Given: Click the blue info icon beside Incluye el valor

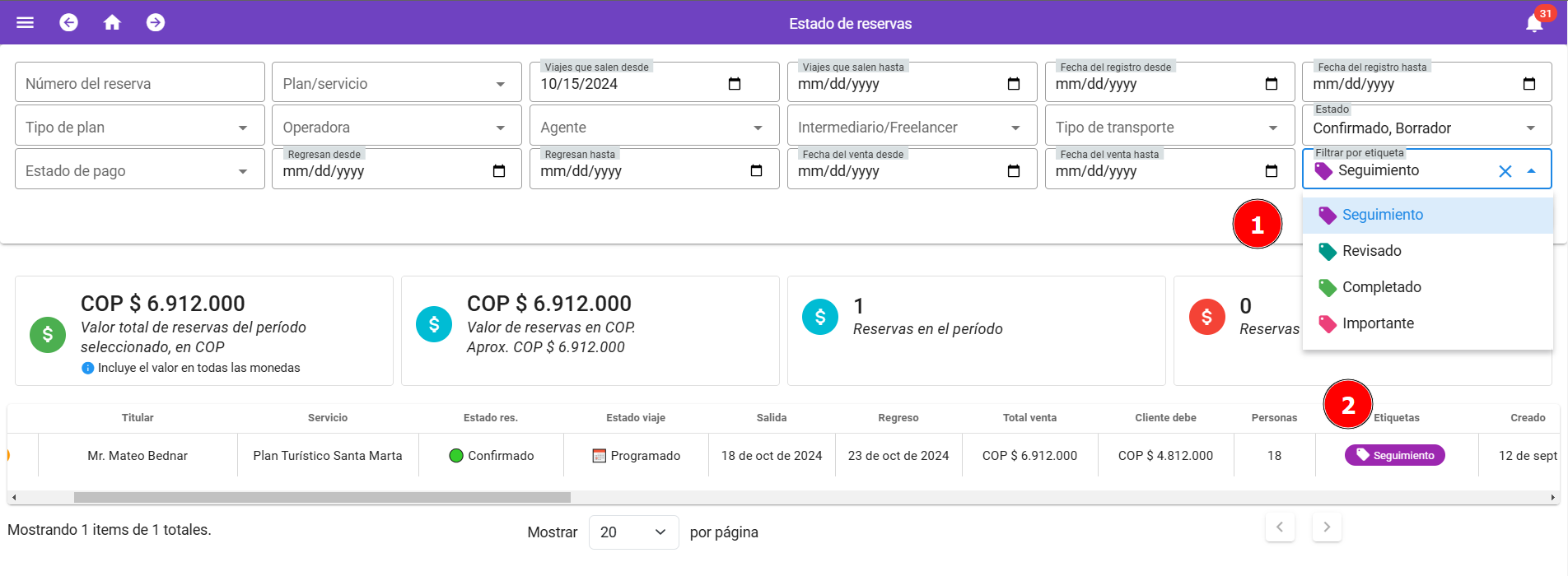Looking at the screenshot, I should coord(87,368).
